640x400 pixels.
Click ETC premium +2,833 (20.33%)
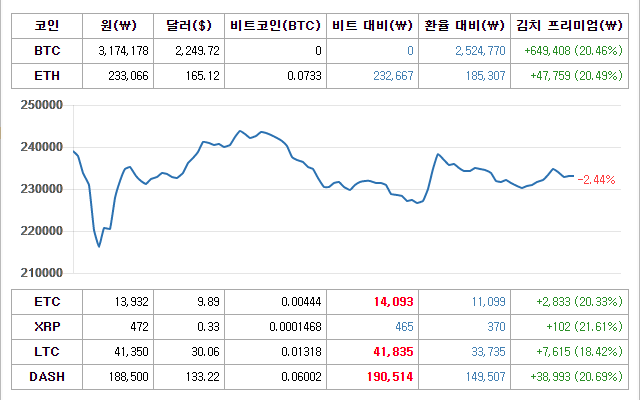[579, 302]
